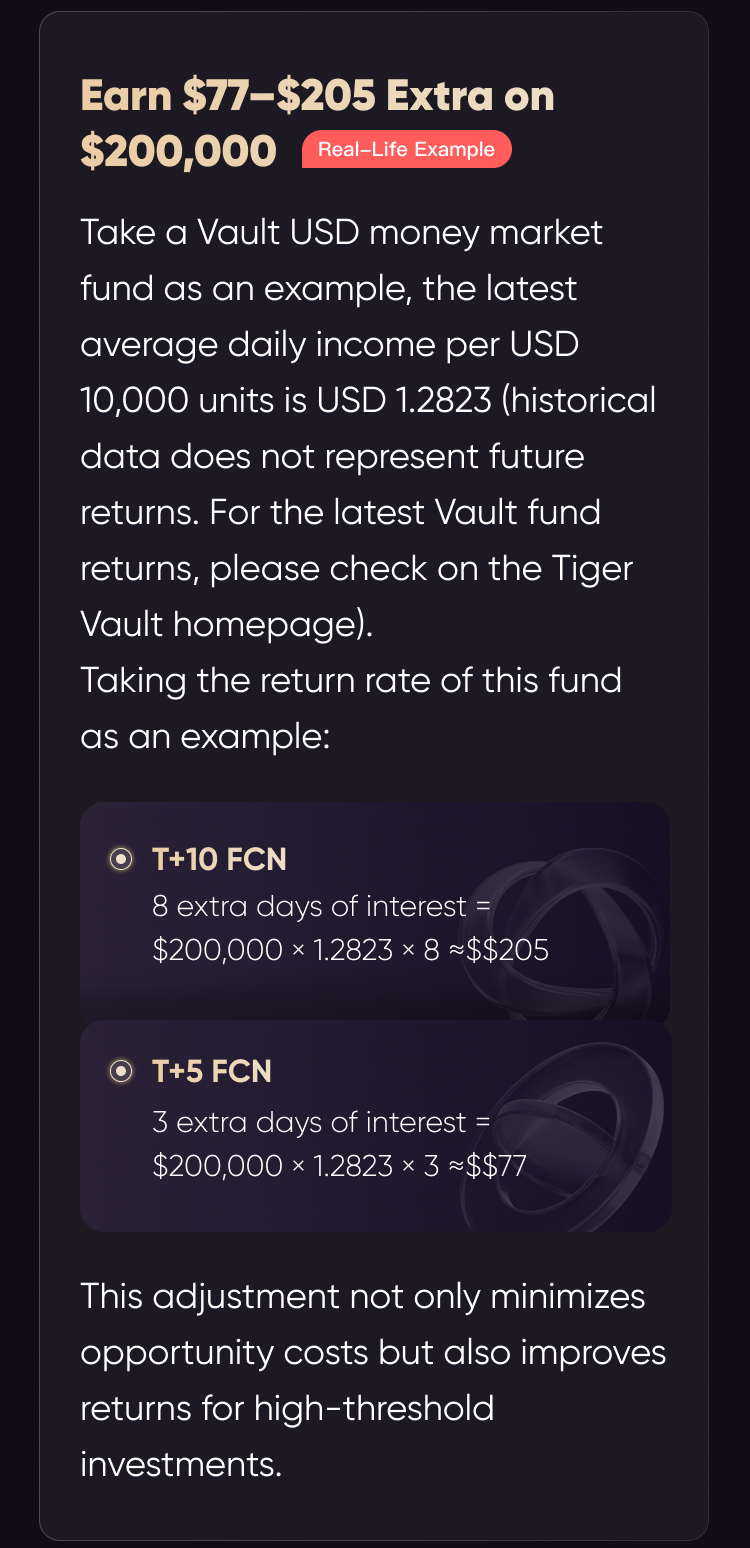Click 'Take a Vault USD money market' line
Viewport: 750px width, 1548px height.
[342, 232]
